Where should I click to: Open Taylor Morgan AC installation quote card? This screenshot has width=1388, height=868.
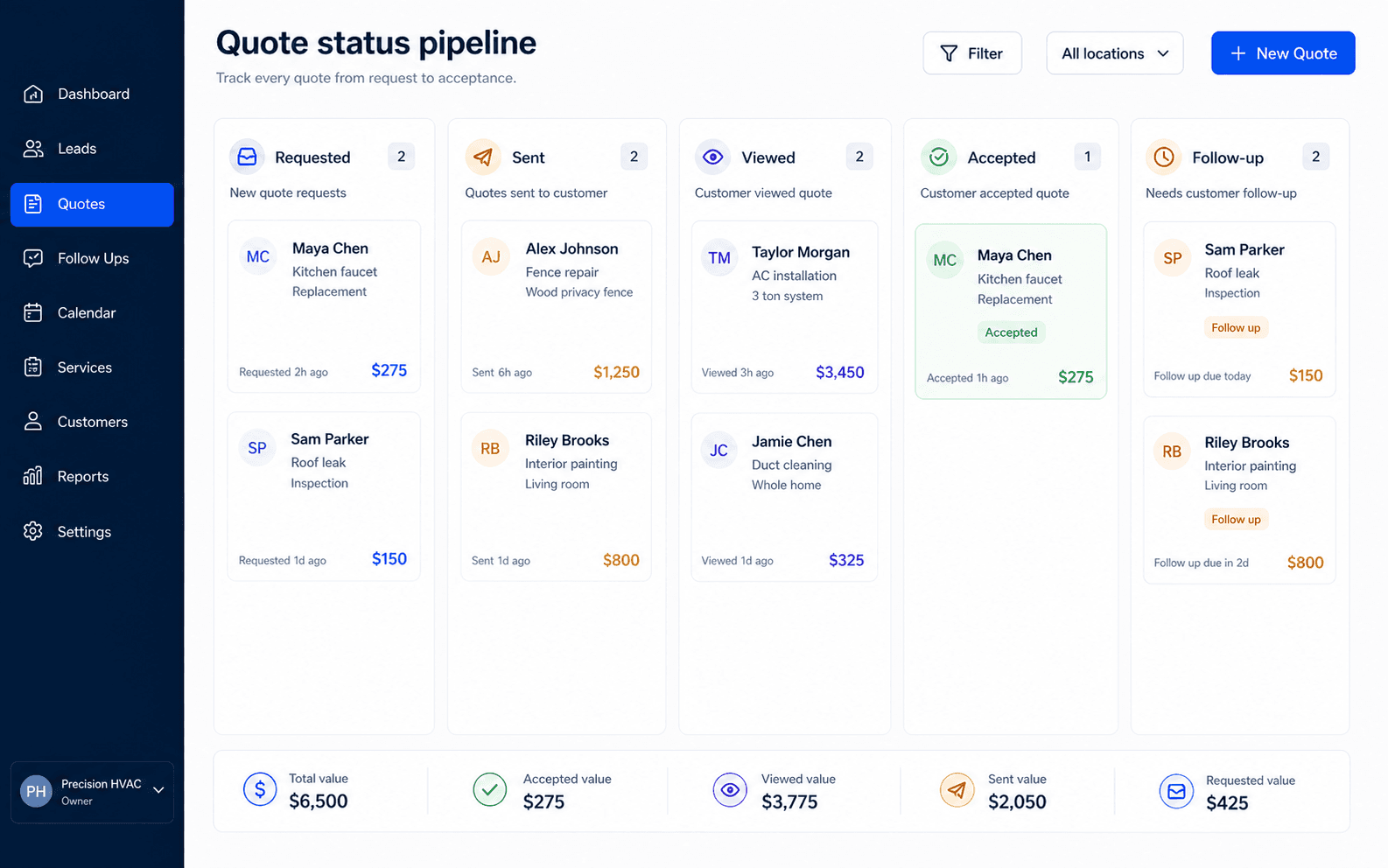(784, 307)
